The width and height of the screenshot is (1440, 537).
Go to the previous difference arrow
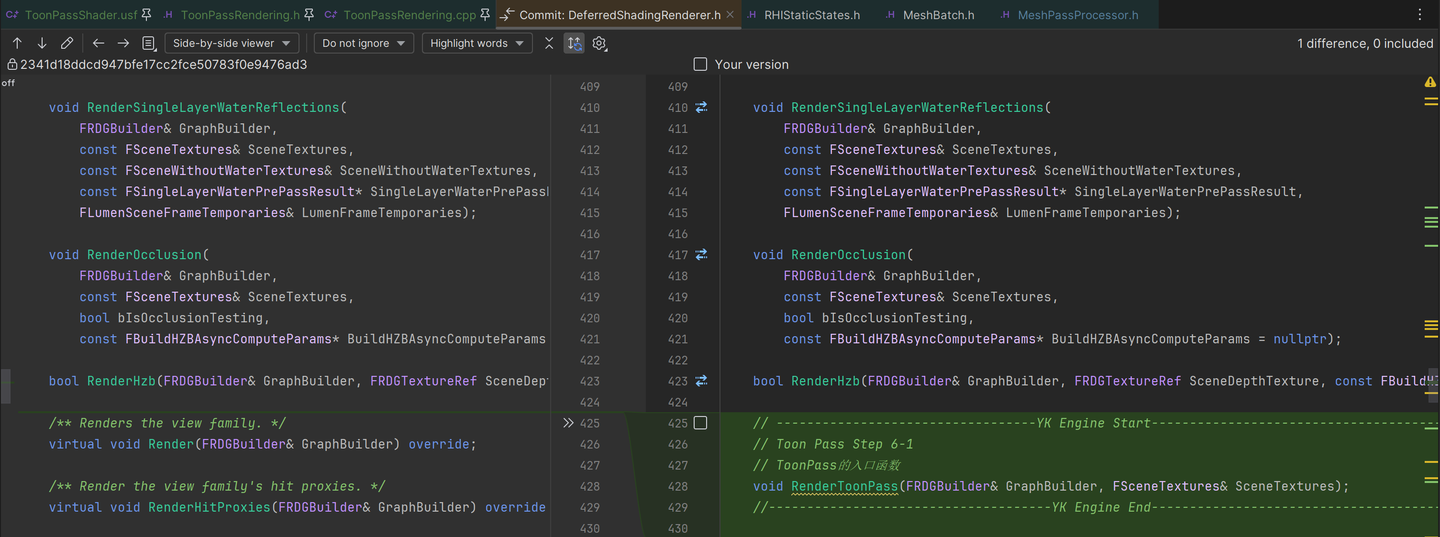(17, 43)
